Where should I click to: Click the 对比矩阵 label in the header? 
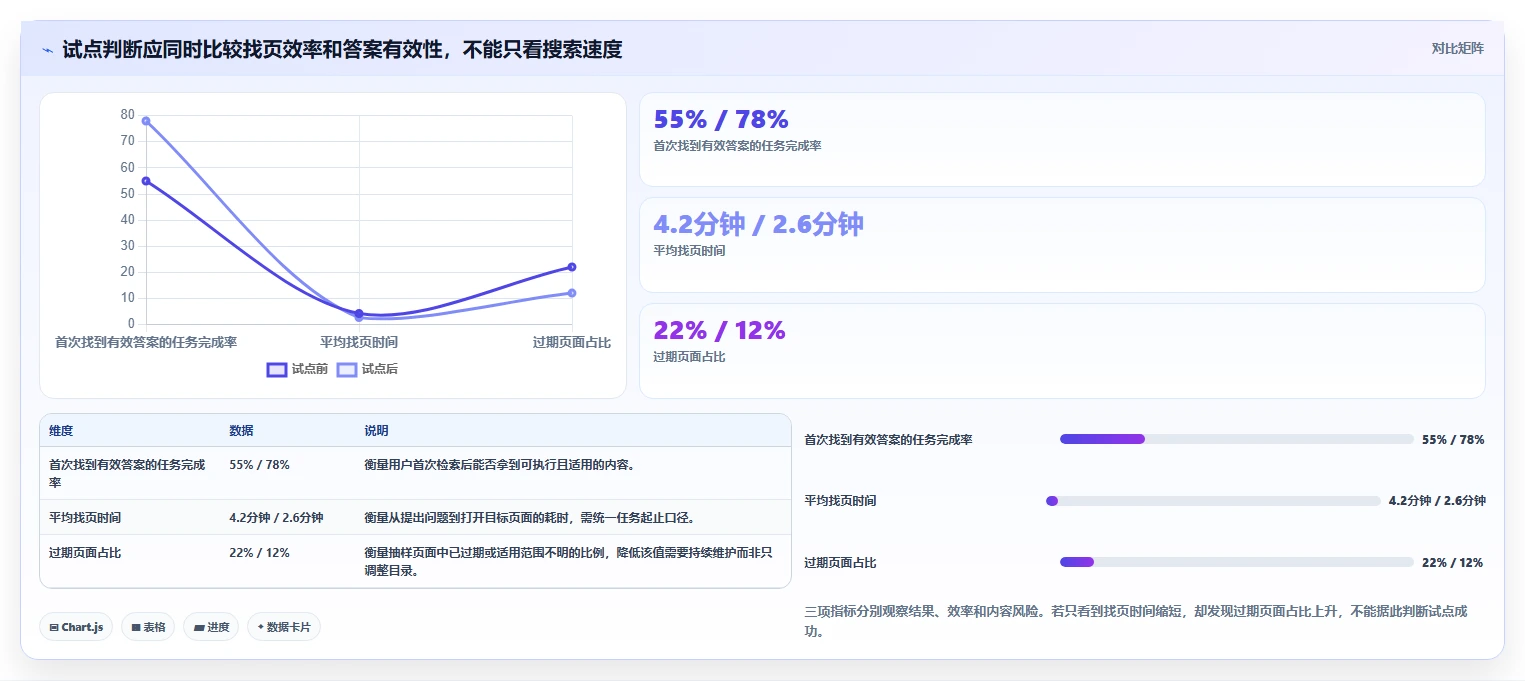[x=1457, y=48]
